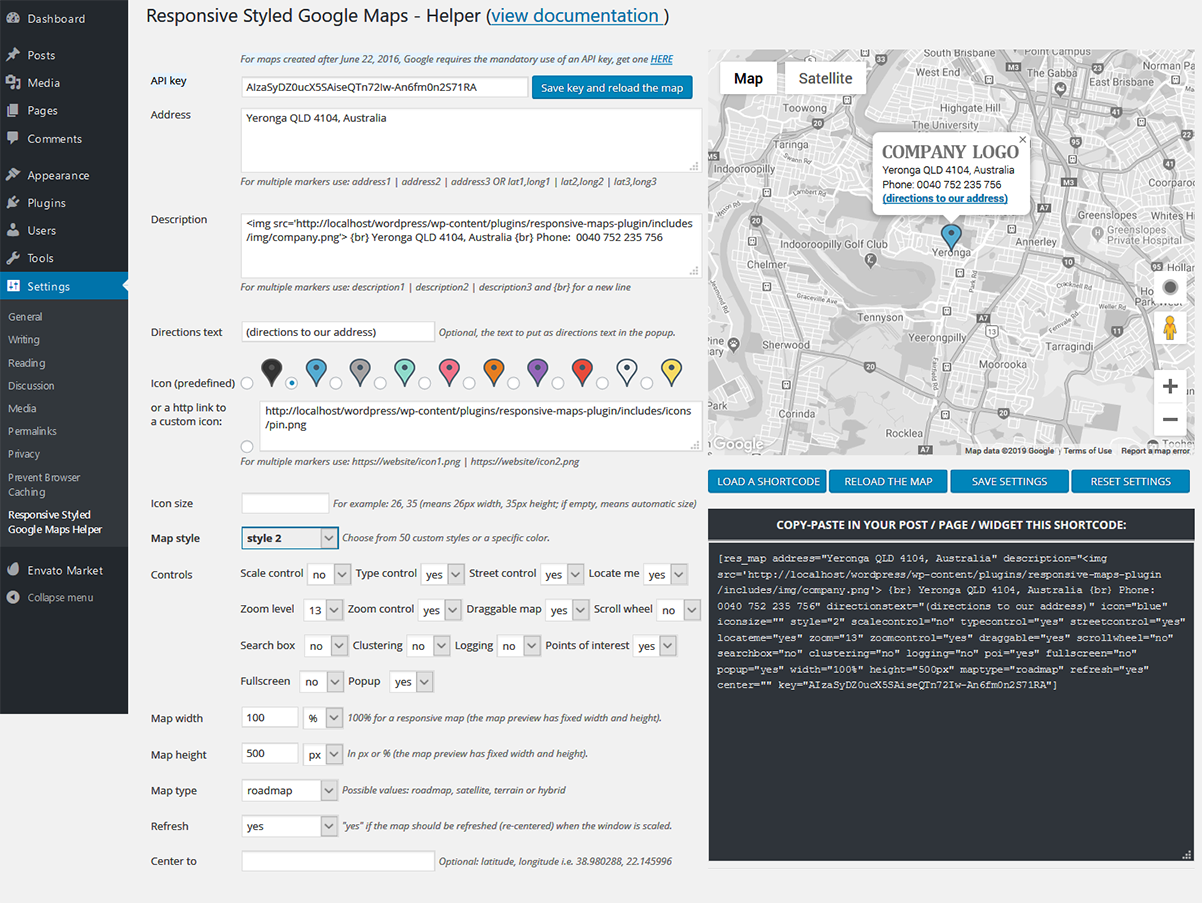Click the Icon size input field

coord(285,503)
